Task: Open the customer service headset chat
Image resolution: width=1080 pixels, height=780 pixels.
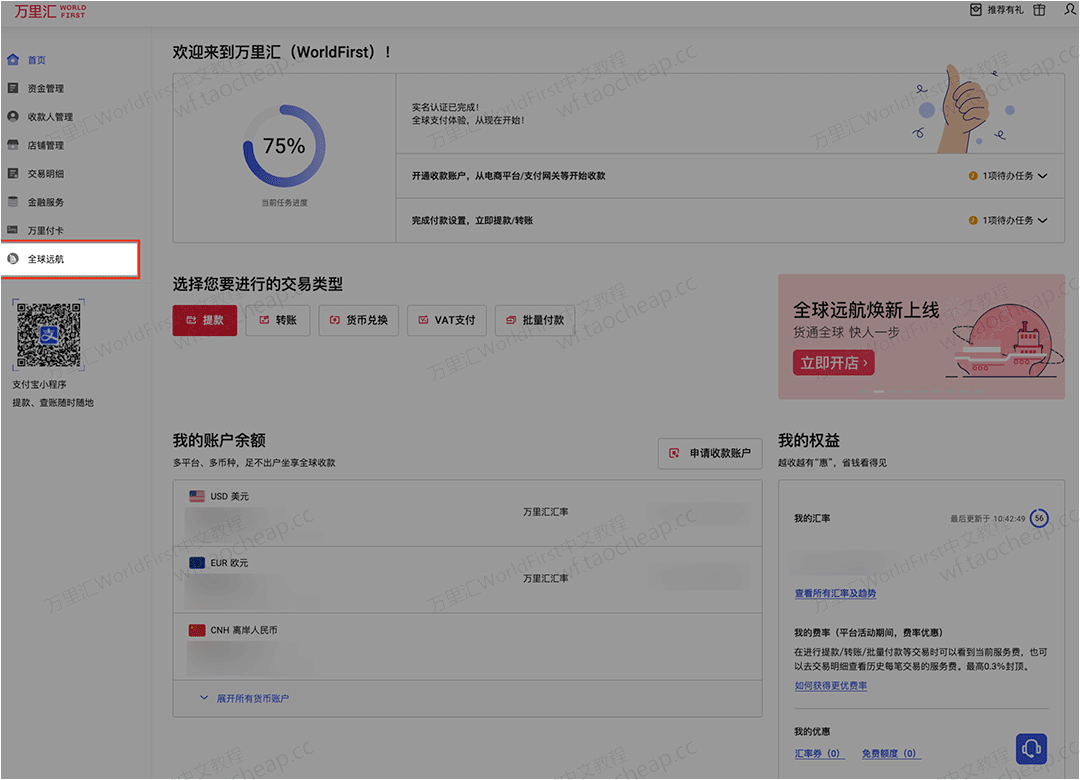Action: pyautogui.click(x=1031, y=748)
